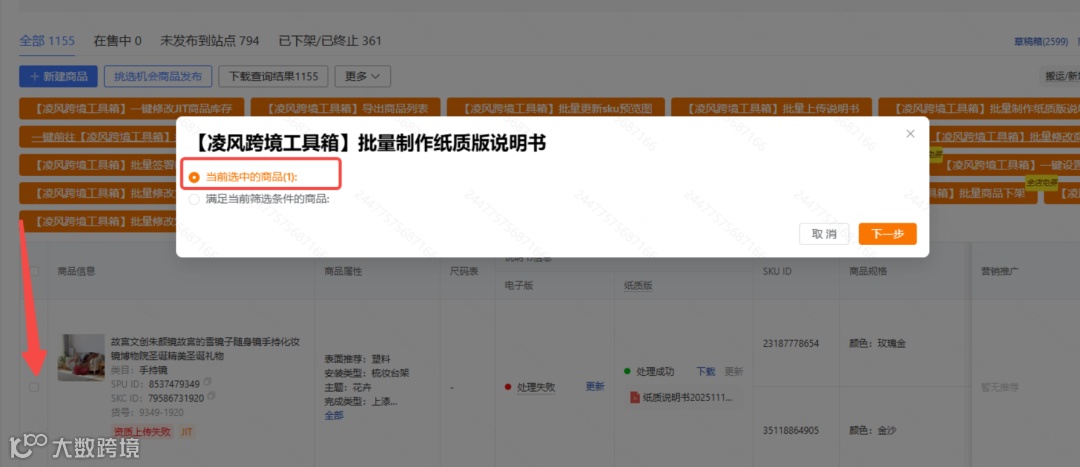This screenshot has height=467, width=1080.
Task: Click the product title 故宫文创朱颜镜
Action: [205, 349]
